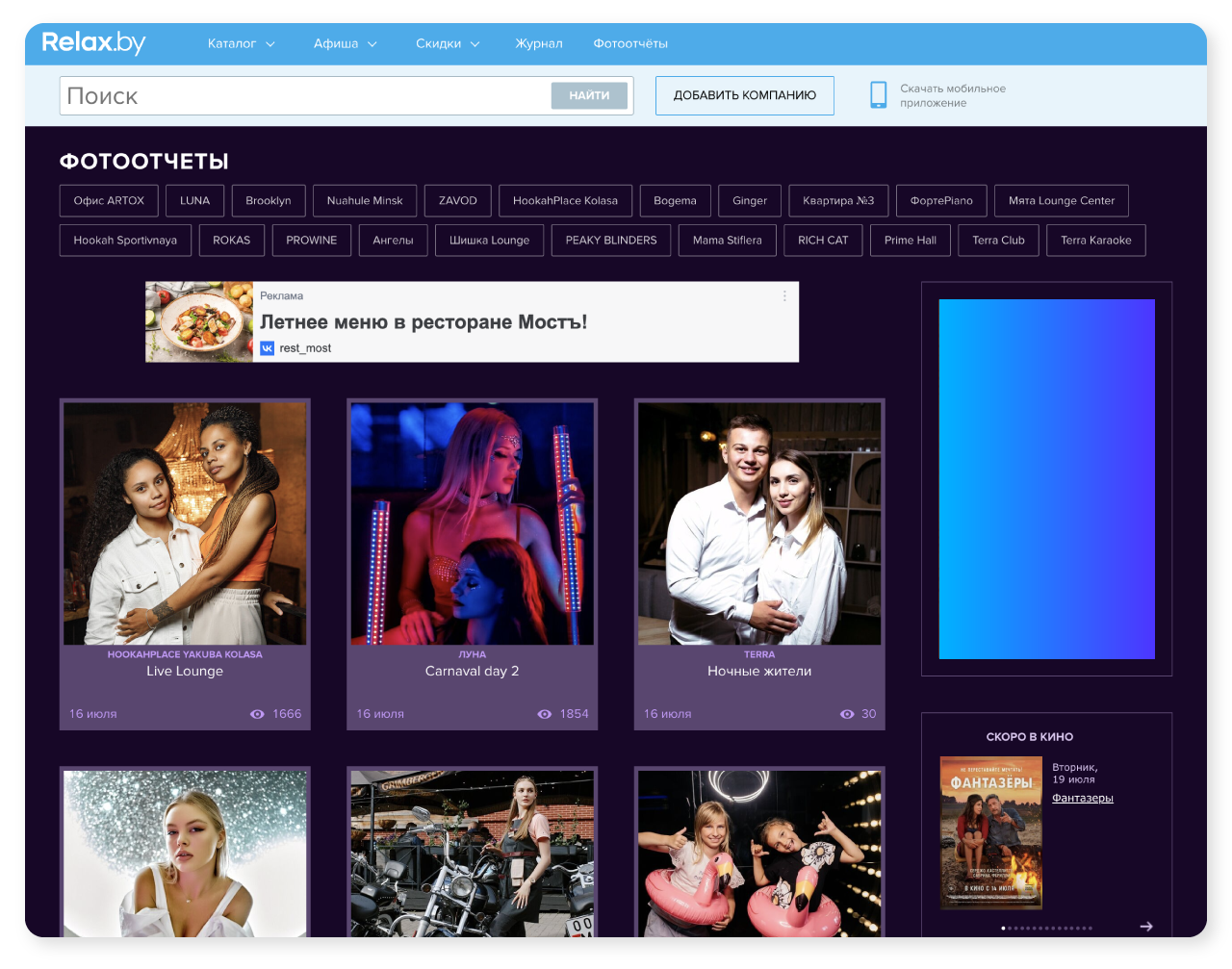Open the Relax.by logo homepage

coord(93,43)
